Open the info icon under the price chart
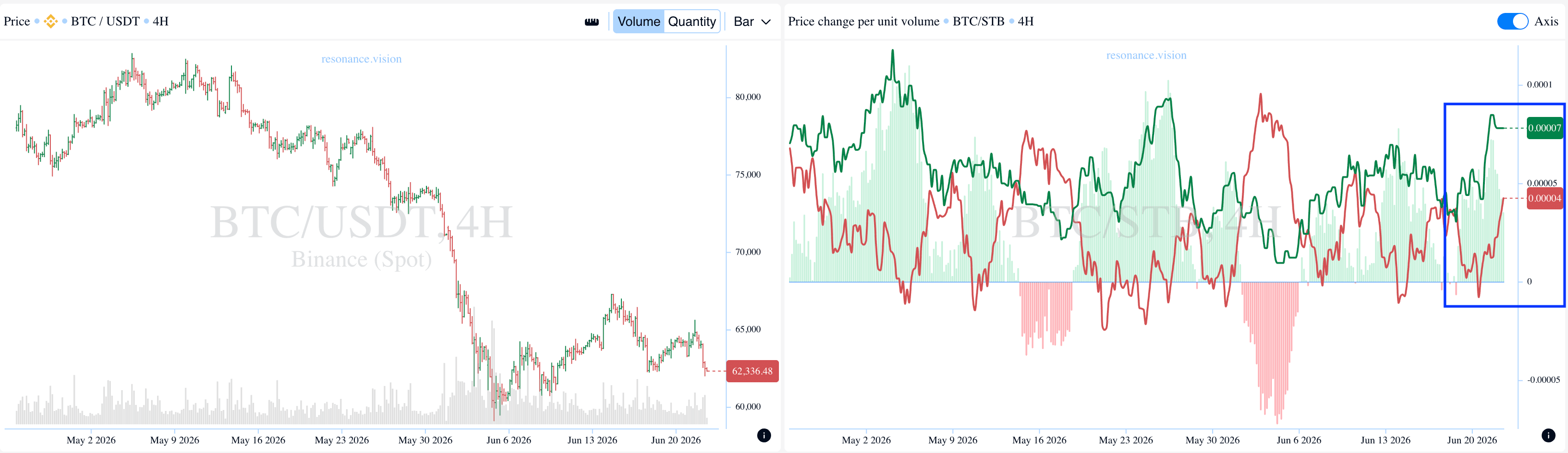 764,435
